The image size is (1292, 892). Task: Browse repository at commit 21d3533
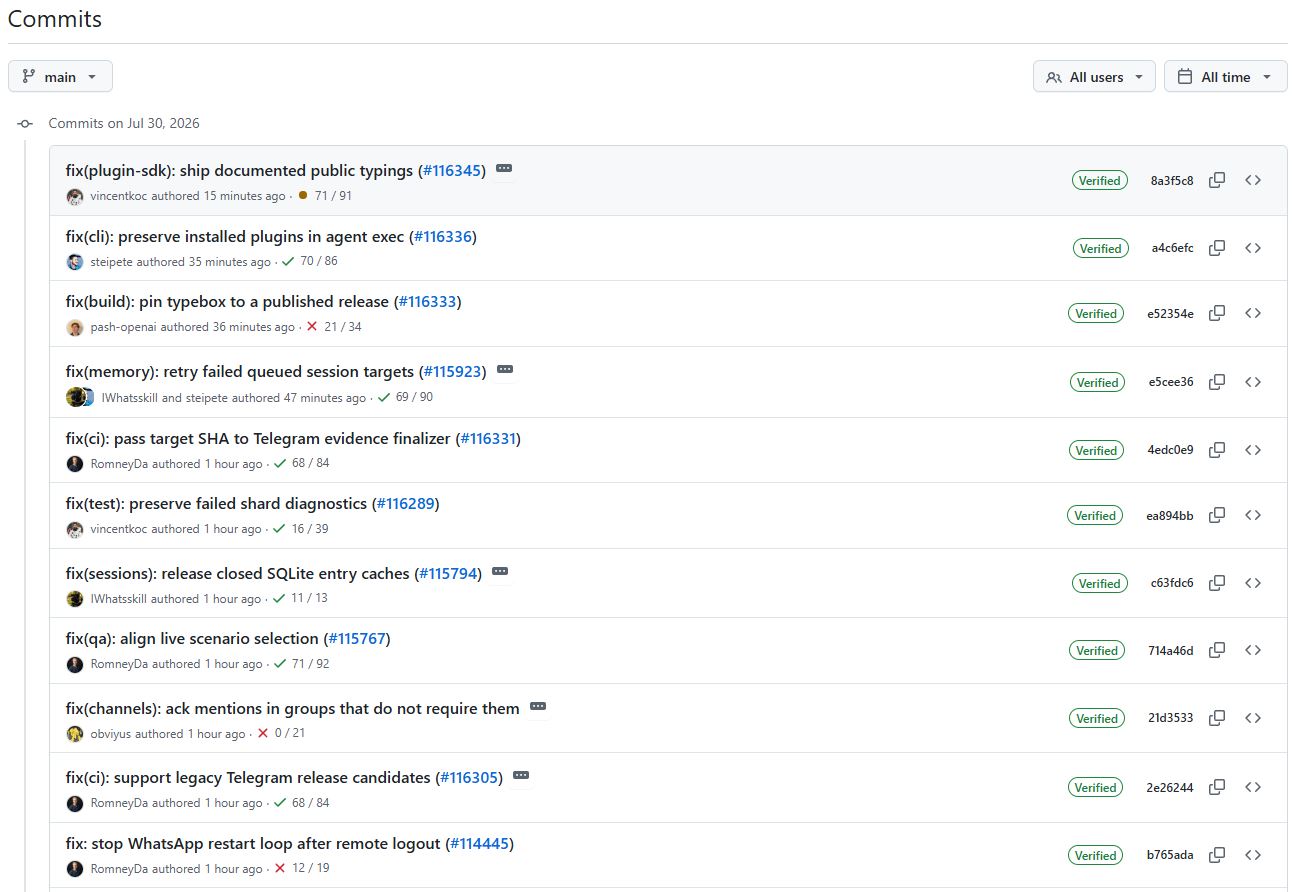click(1253, 718)
